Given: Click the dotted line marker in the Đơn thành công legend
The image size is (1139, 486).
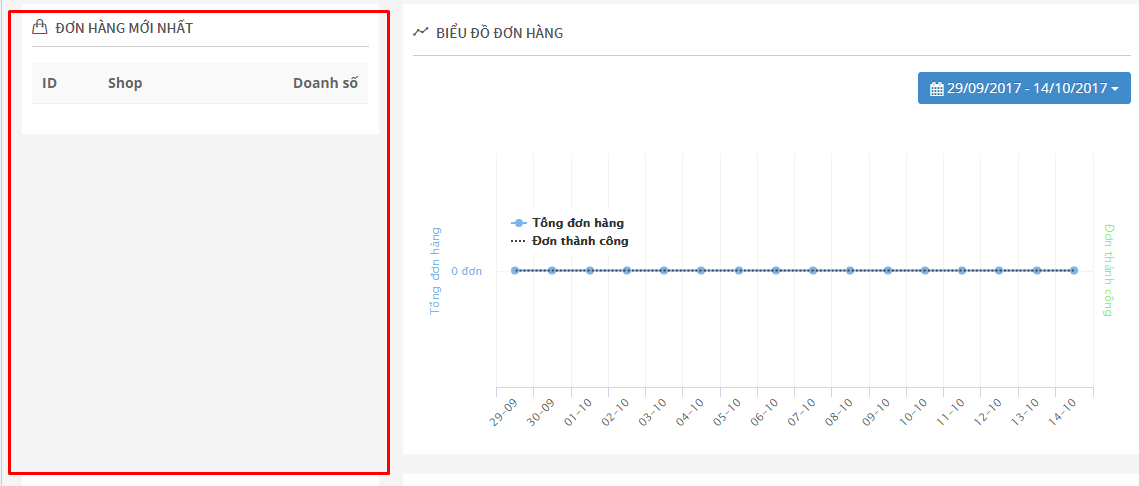Looking at the screenshot, I should [x=518, y=241].
